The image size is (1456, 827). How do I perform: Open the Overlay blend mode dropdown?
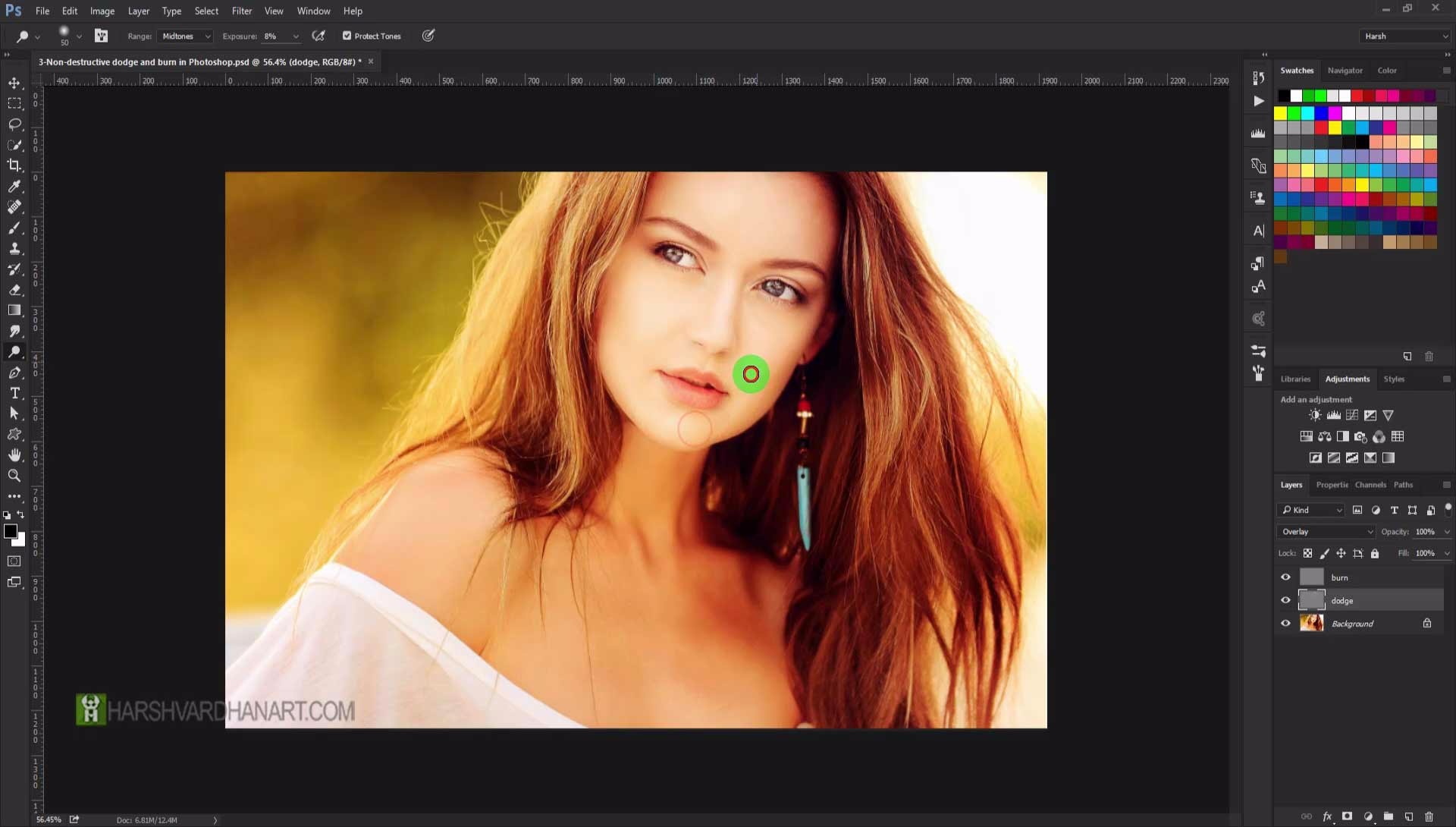coord(1326,532)
